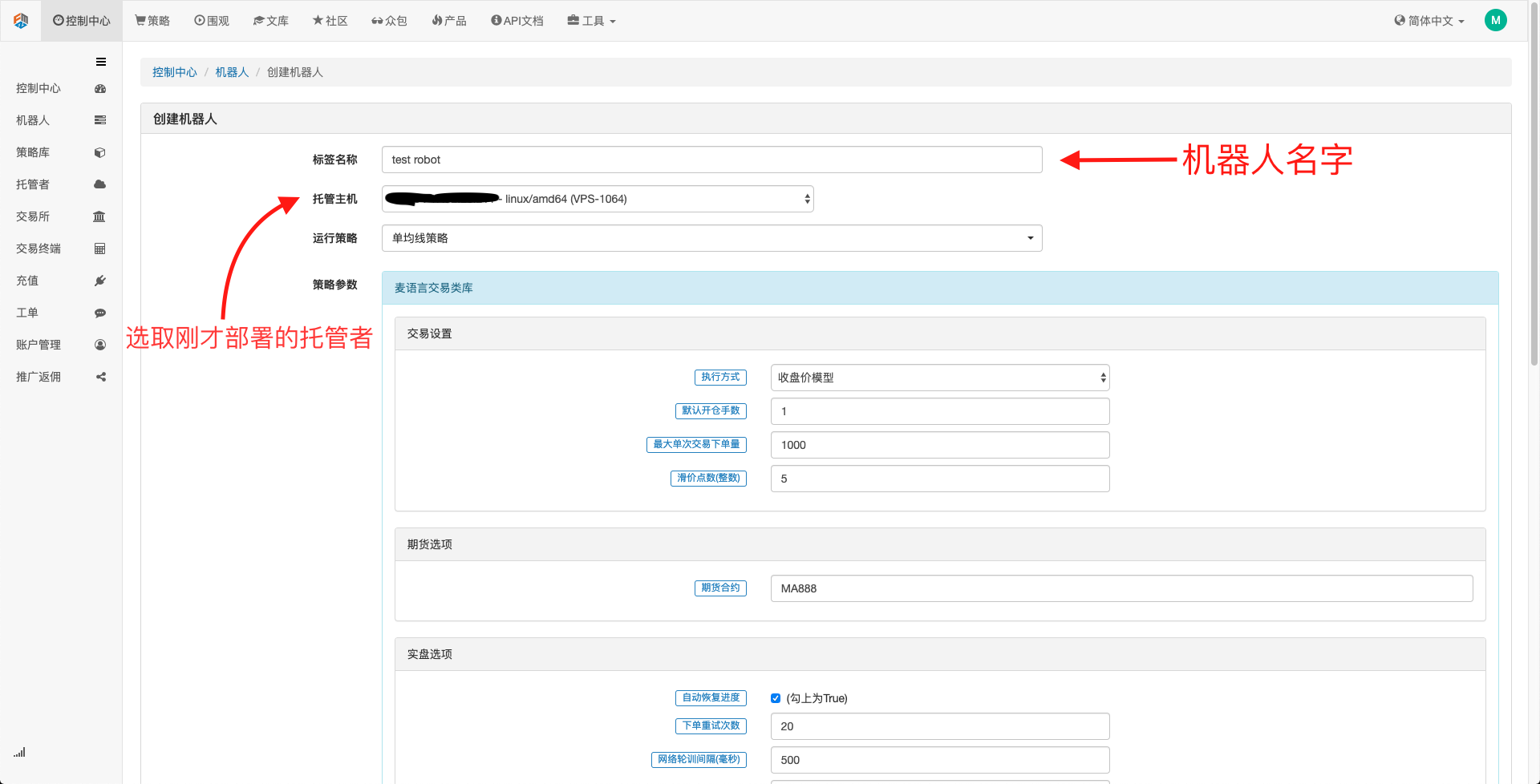
Task: Click the 机器人 breadcrumb link
Action: pos(232,72)
